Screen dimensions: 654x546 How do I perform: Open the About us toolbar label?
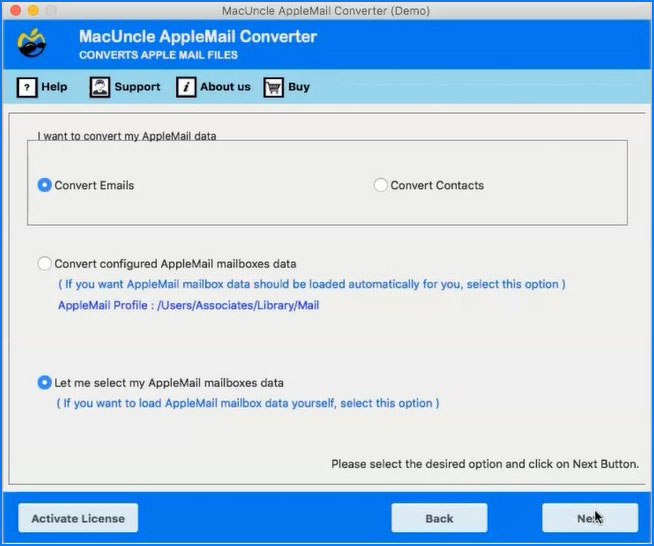[225, 87]
